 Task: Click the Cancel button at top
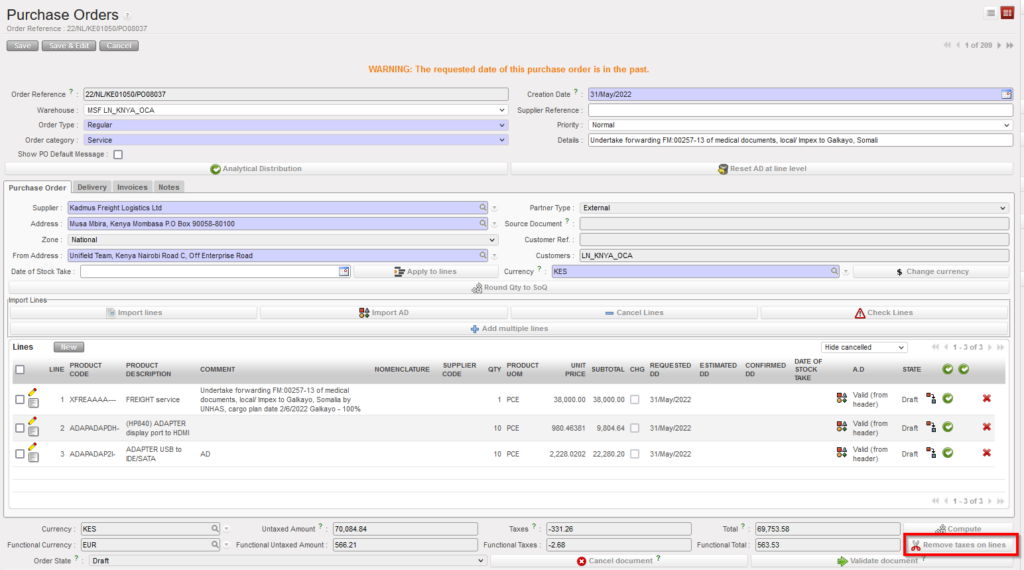[x=119, y=46]
